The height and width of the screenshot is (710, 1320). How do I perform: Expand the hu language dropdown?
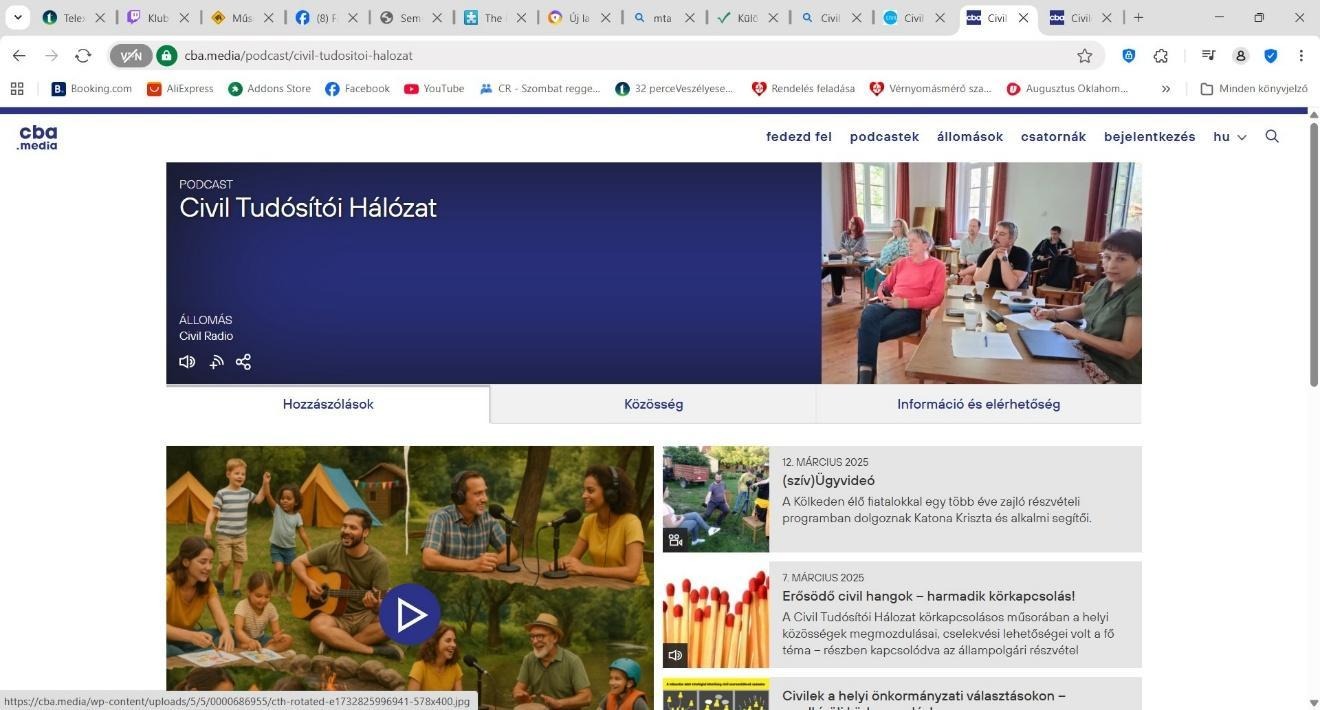tap(1229, 137)
